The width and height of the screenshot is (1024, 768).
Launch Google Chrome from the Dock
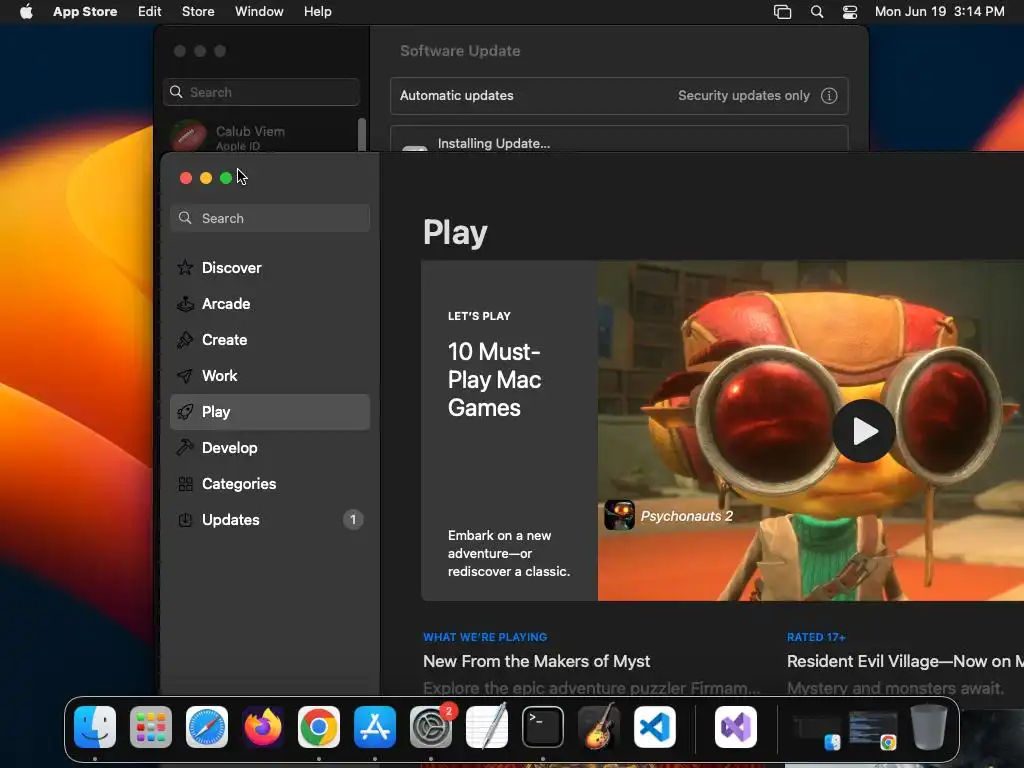coord(319,727)
